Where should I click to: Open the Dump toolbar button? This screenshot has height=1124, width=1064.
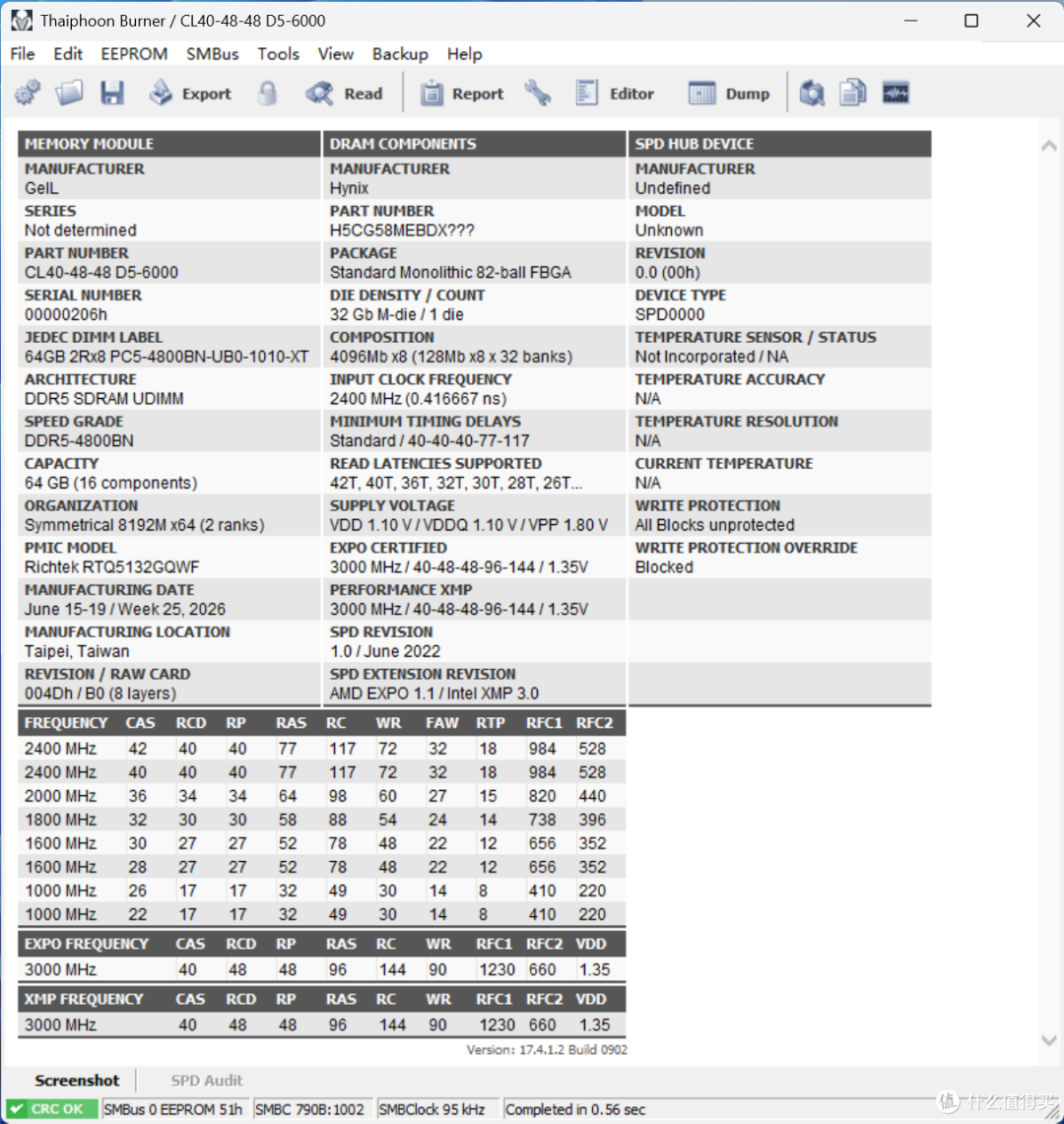(728, 94)
